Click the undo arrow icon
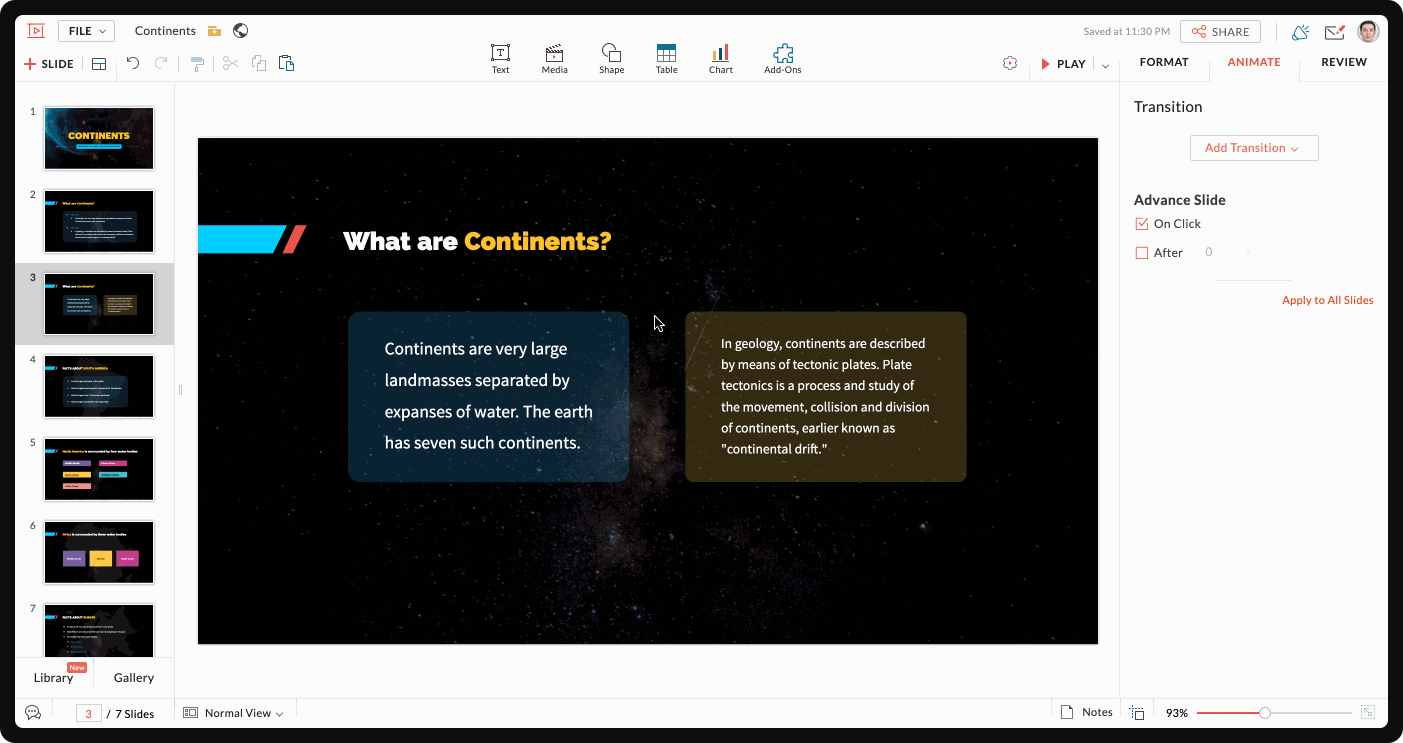This screenshot has height=743, width=1403. pyautogui.click(x=133, y=64)
